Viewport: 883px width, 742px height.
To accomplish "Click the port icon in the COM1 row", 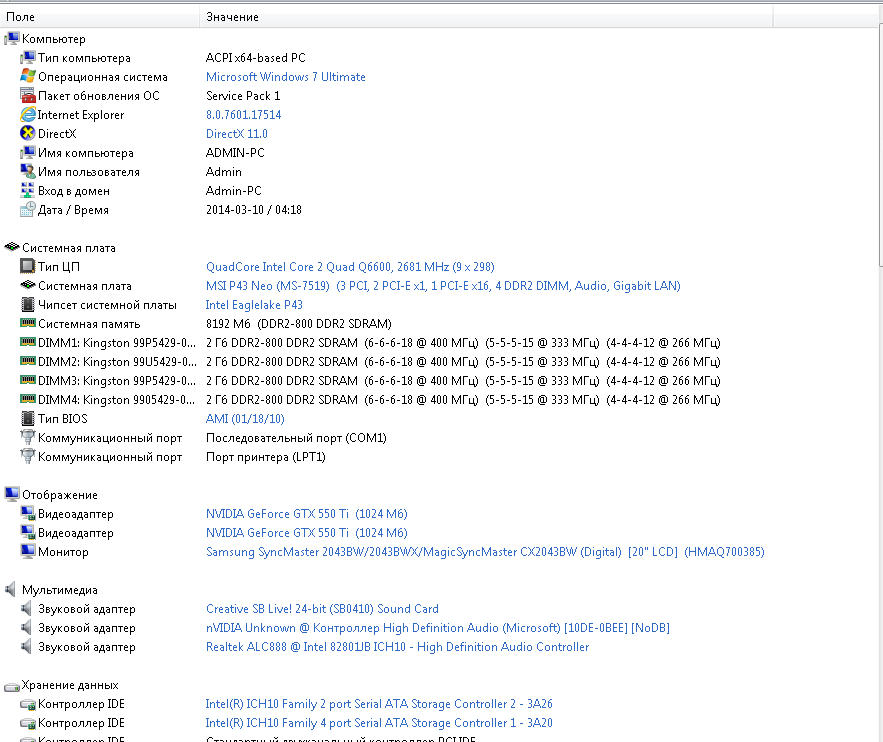I will coord(28,438).
